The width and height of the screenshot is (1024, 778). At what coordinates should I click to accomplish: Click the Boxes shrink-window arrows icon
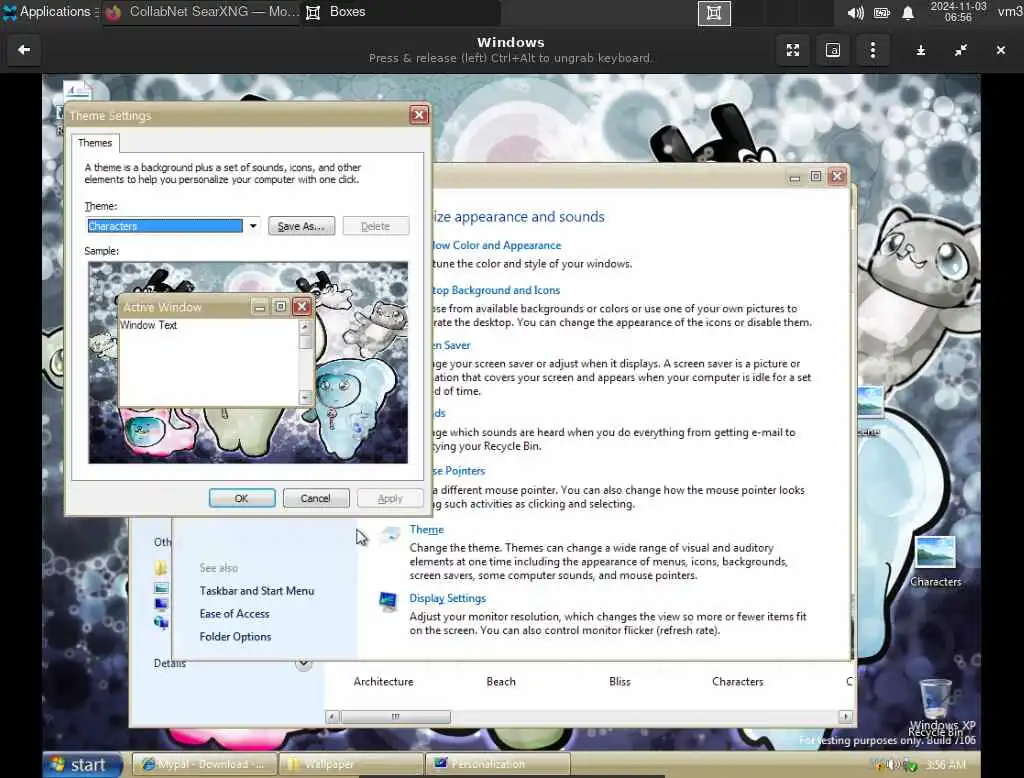[961, 50]
